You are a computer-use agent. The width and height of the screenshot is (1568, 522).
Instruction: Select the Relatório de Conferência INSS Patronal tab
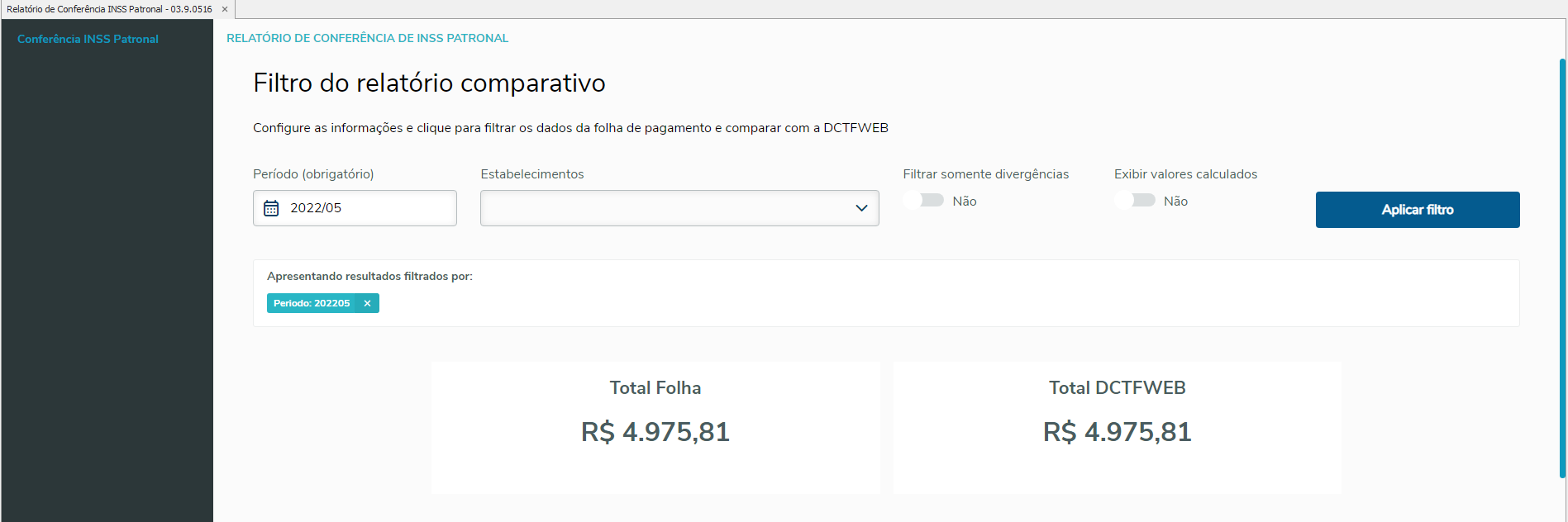click(x=109, y=9)
